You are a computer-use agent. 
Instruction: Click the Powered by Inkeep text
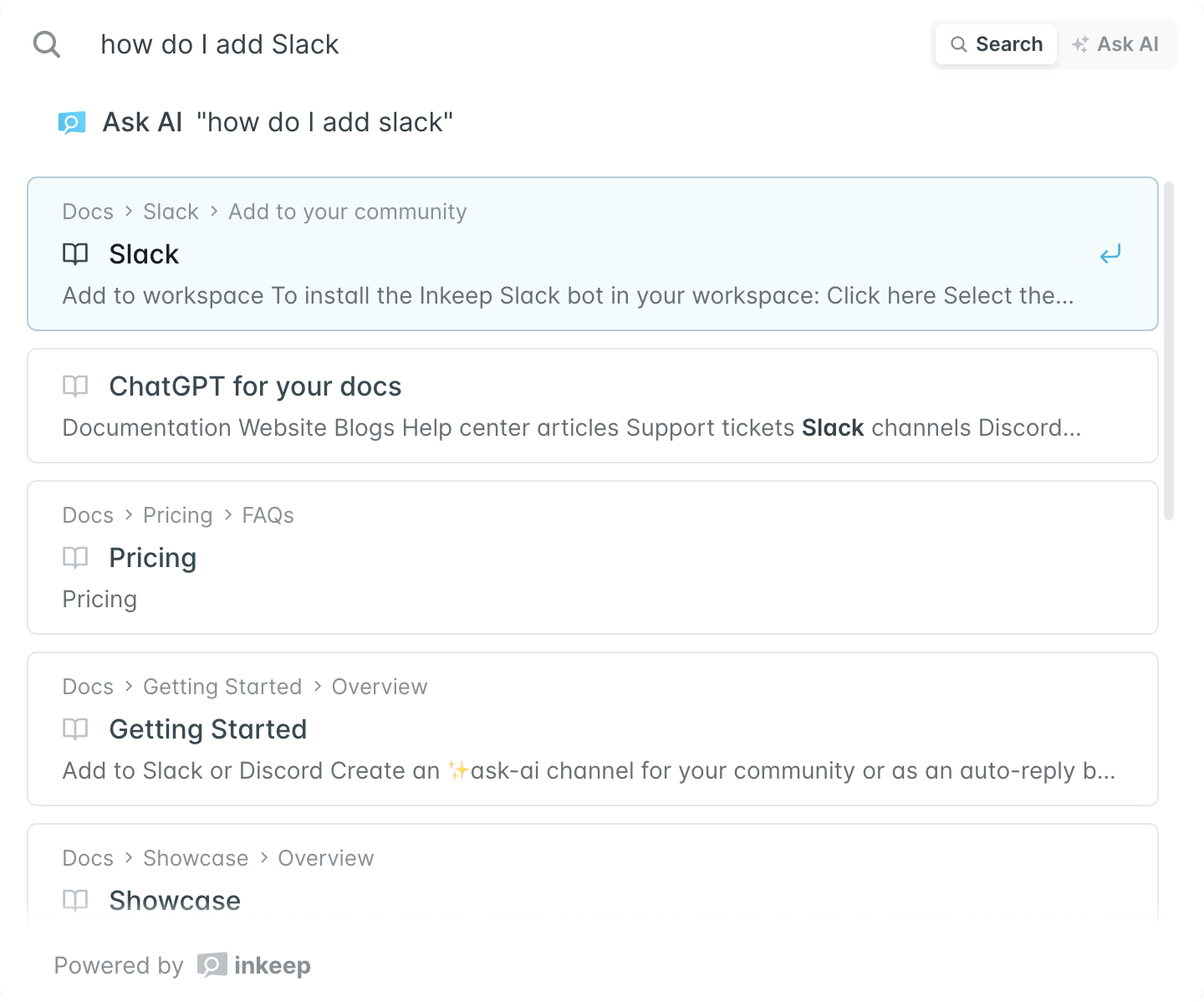tap(119, 965)
